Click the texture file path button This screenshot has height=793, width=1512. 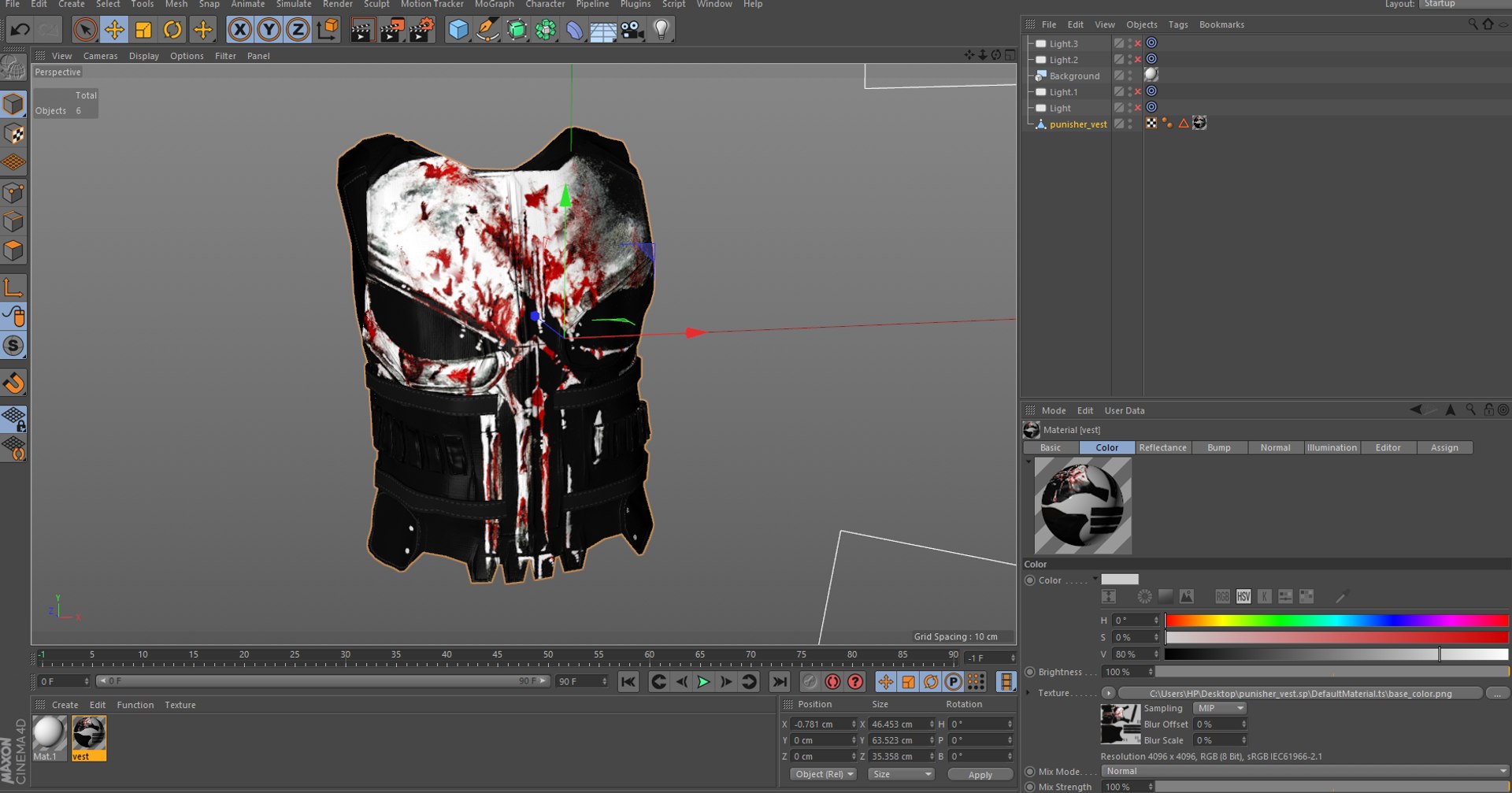(x=1300, y=694)
